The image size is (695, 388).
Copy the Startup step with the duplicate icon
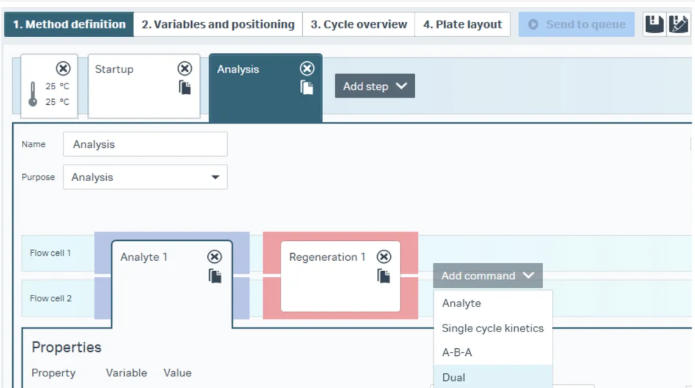coord(185,87)
